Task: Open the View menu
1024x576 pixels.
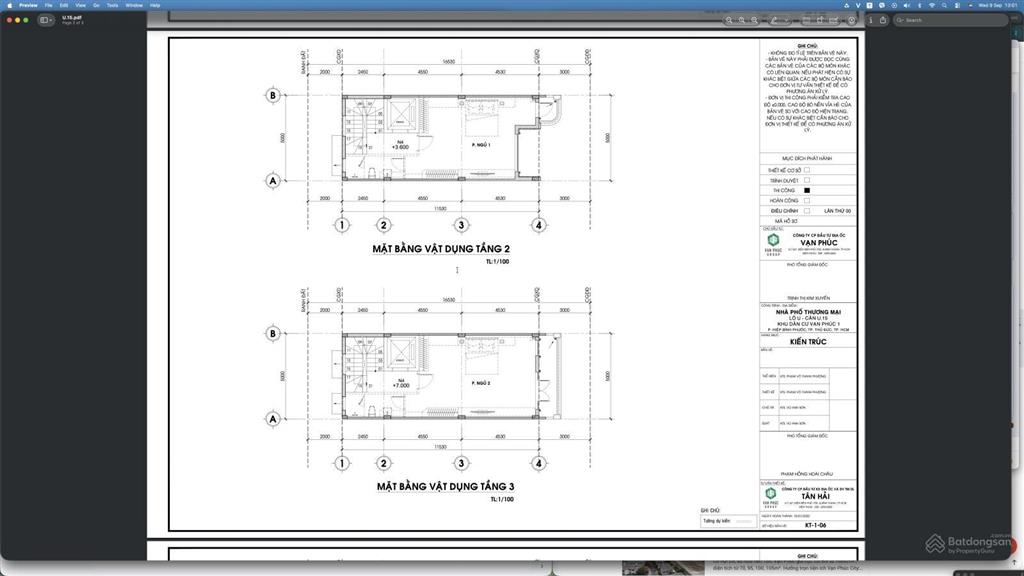Action: (80, 5)
